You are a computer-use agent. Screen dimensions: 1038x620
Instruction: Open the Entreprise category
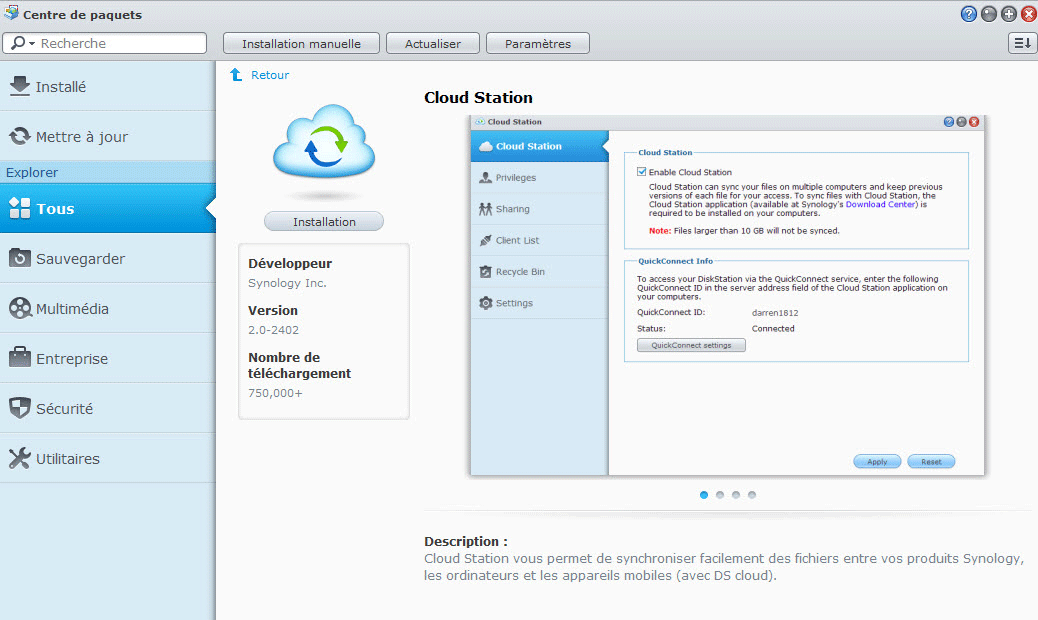[x=108, y=358]
